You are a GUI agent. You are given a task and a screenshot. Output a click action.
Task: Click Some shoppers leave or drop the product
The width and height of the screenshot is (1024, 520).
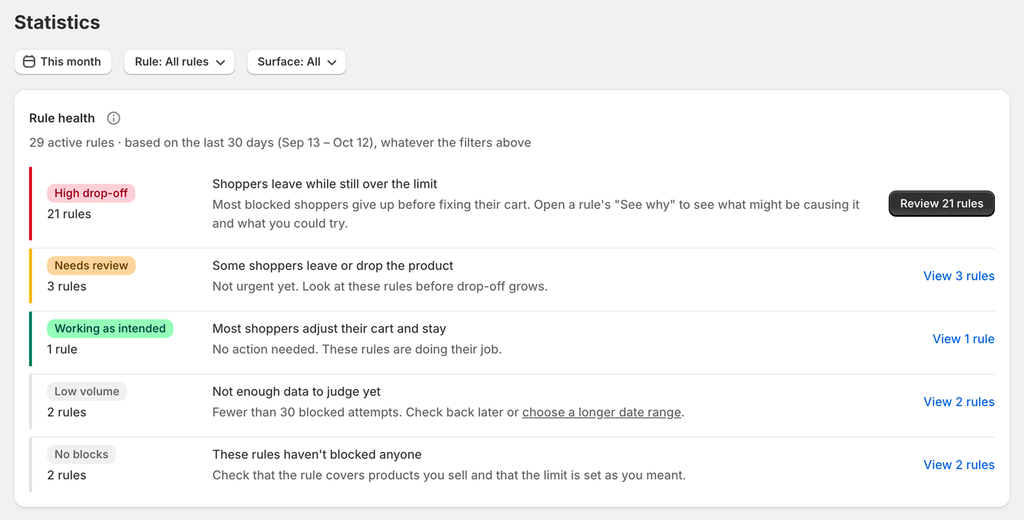click(x=332, y=266)
